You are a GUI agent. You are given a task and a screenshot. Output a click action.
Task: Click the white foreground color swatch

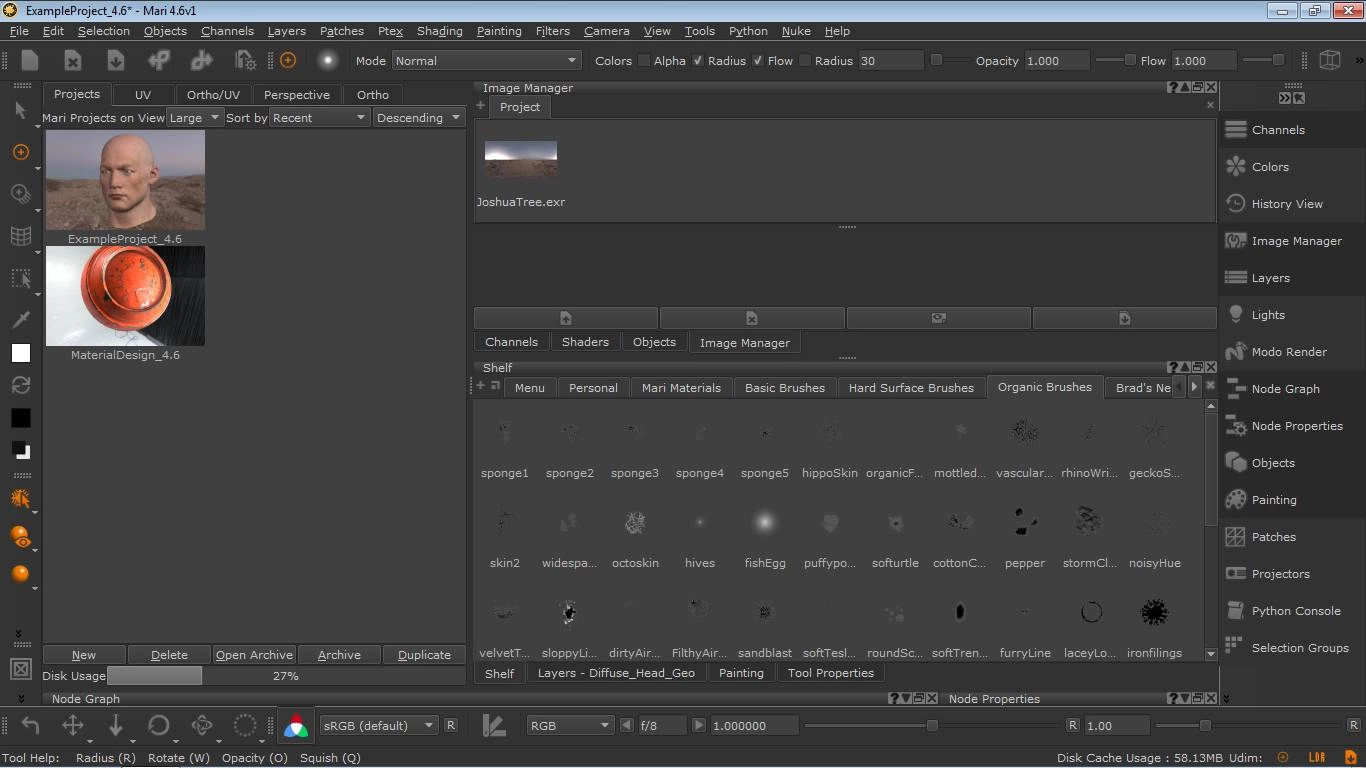point(21,353)
